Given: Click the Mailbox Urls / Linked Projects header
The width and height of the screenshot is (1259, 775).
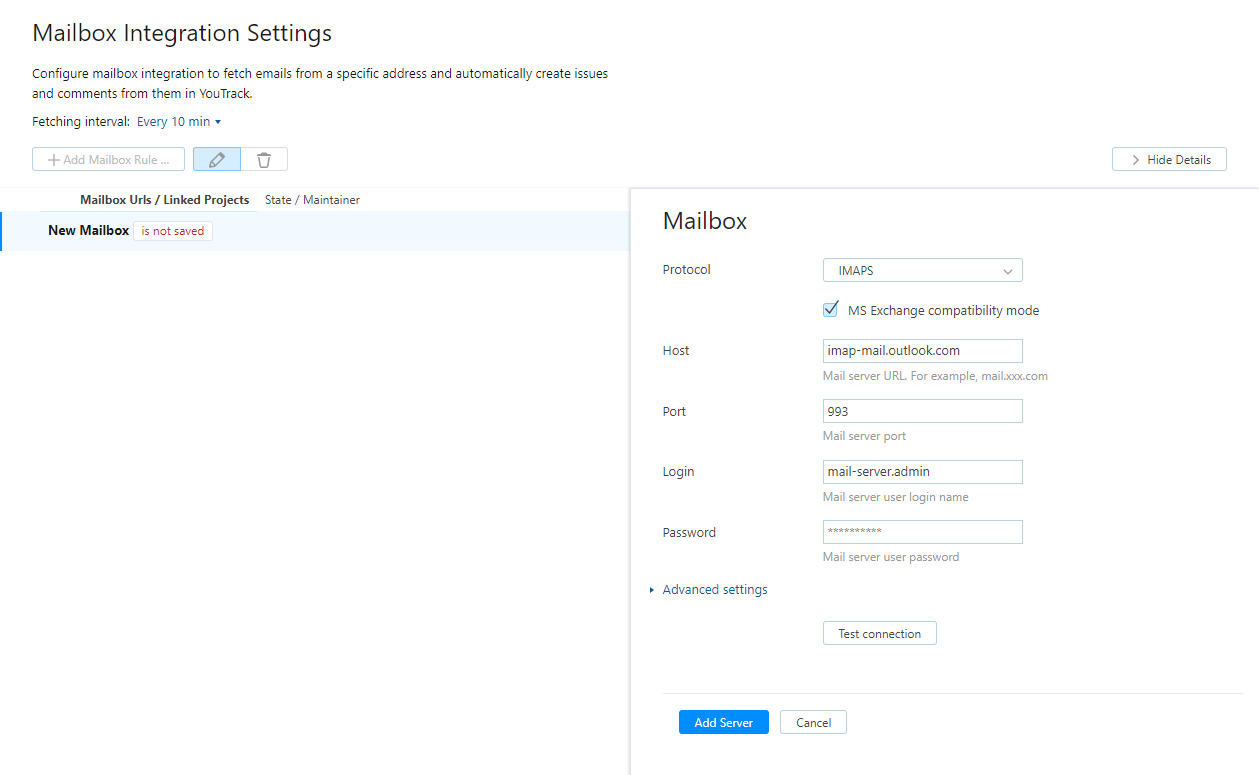Looking at the screenshot, I should click(164, 199).
